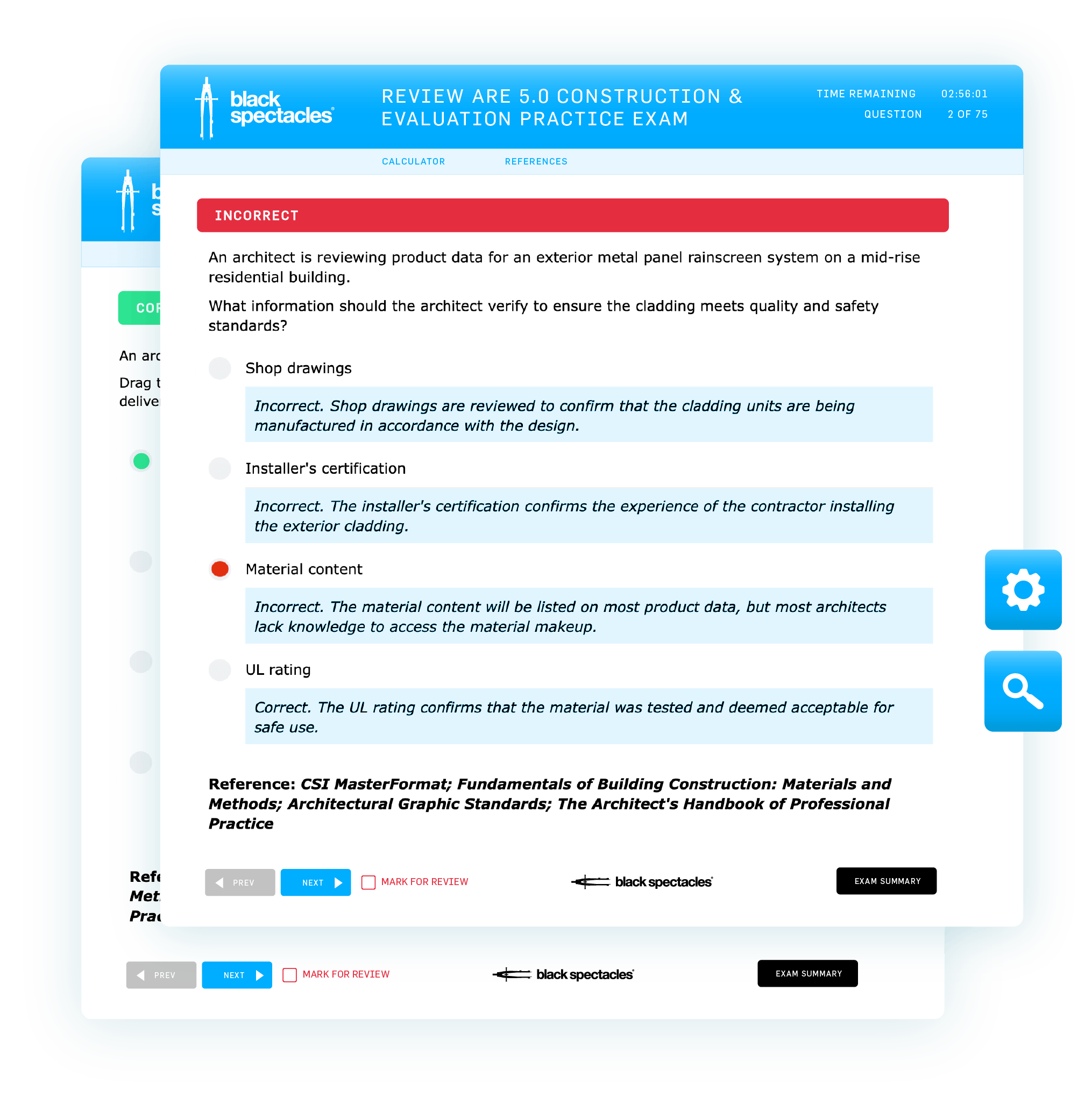Click the MARK FOR REVIEW checkbox
The height and width of the screenshot is (1105, 1092).
click(370, 880)
